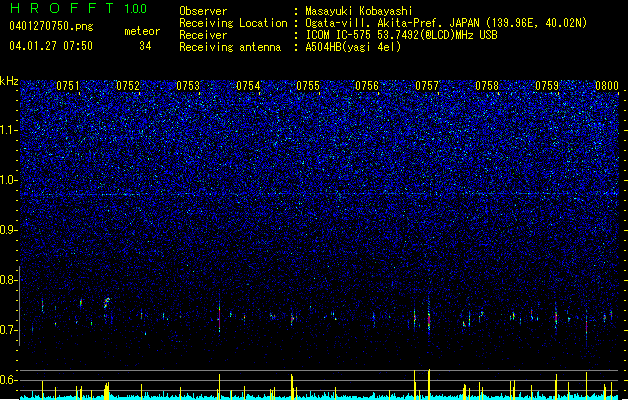Click the 0757 time marker
The image size is (629, 400).
427,86
